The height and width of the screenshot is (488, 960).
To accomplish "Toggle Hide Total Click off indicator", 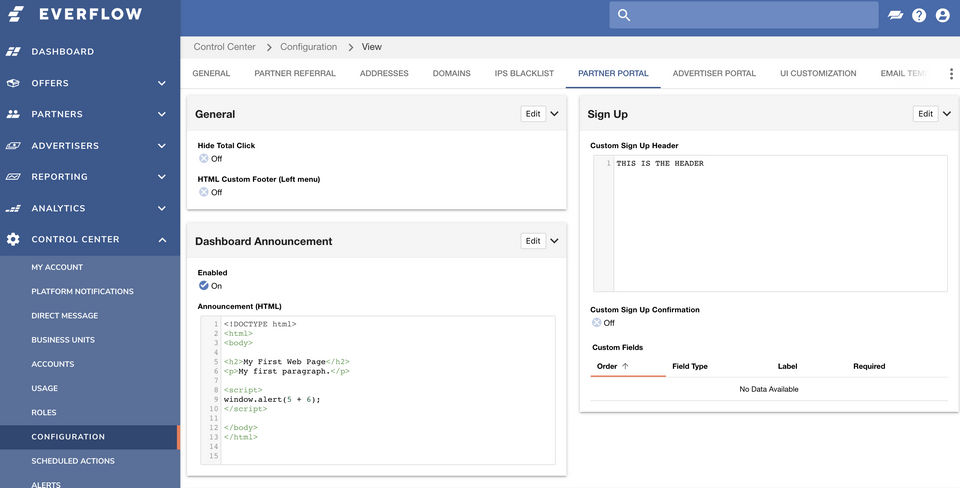I will pyautogui.click(x=204, y=158).
